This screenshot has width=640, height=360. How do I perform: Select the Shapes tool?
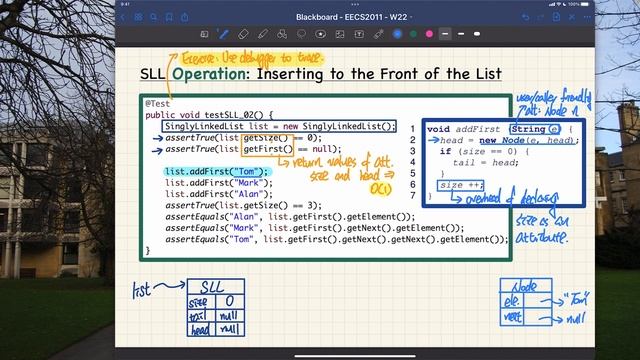tap(282, 34)
